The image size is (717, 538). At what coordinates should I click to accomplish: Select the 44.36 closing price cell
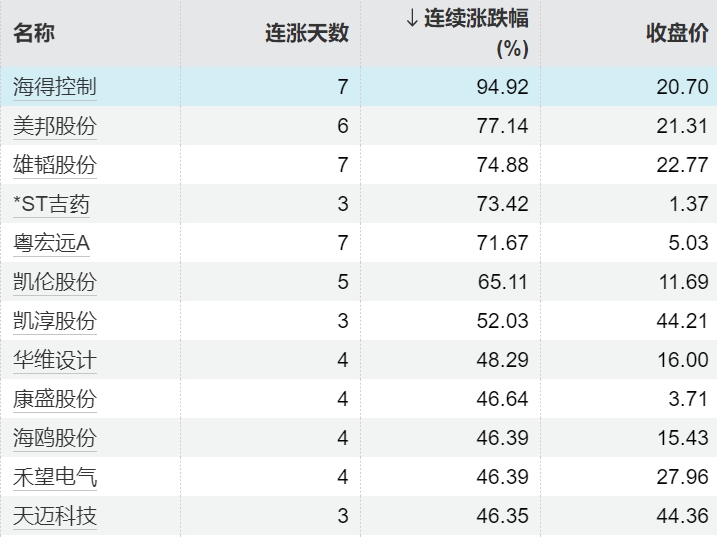coord(682,516)
